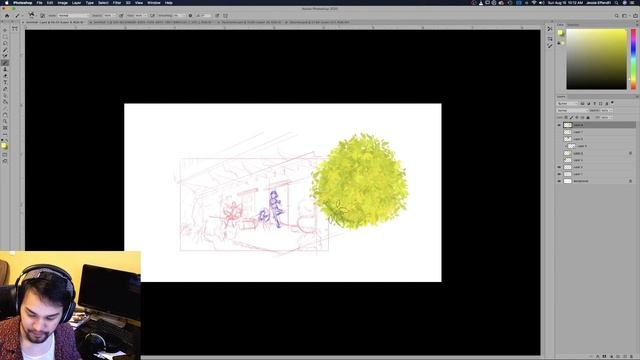Select the Clone Stamp tool

coord(5,69)
